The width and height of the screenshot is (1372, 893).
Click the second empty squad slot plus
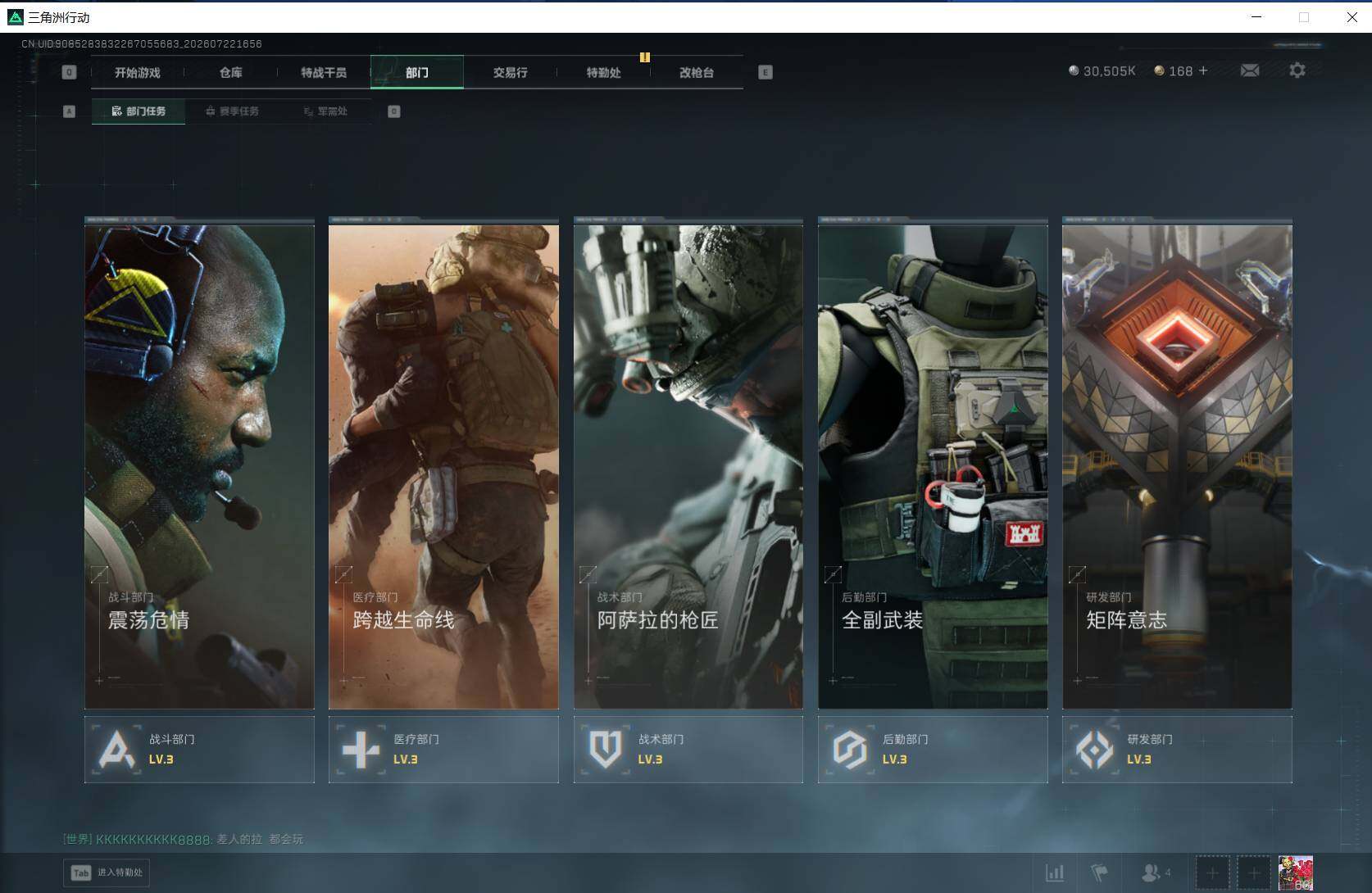[x=1253, y=873]
